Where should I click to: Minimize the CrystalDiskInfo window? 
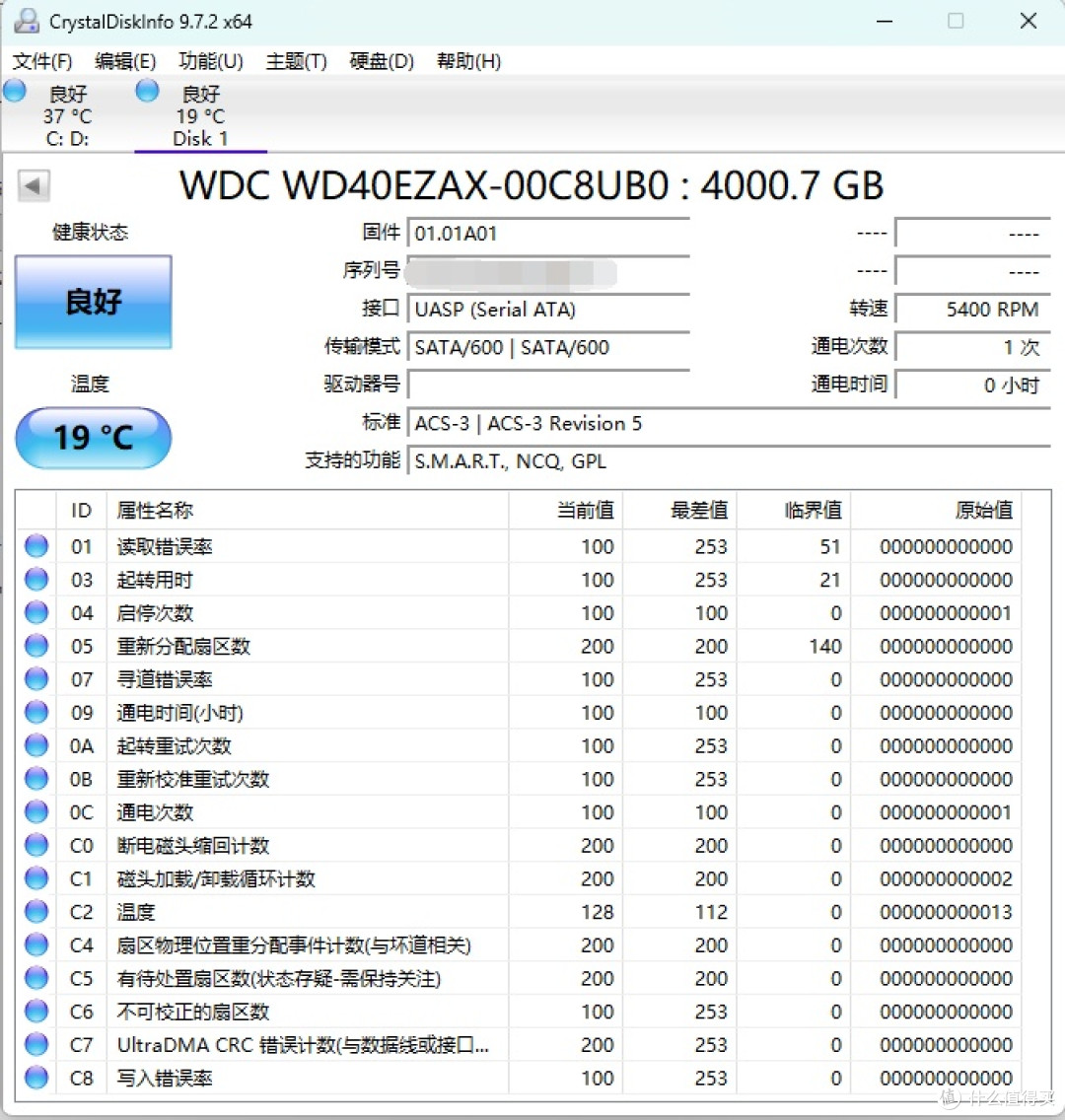tap(885, 21)
